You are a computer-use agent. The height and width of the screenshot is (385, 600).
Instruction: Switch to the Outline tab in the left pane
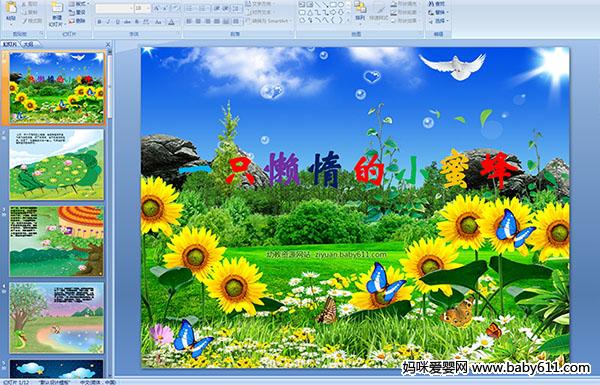click(28, 44)
